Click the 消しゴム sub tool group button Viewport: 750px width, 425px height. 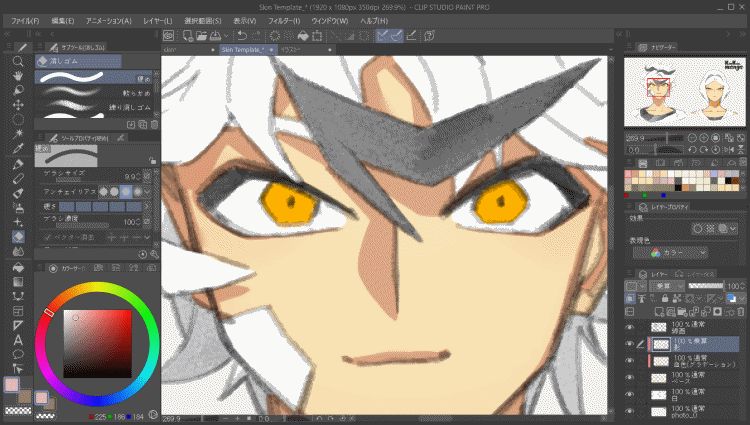tap(78, 61)
